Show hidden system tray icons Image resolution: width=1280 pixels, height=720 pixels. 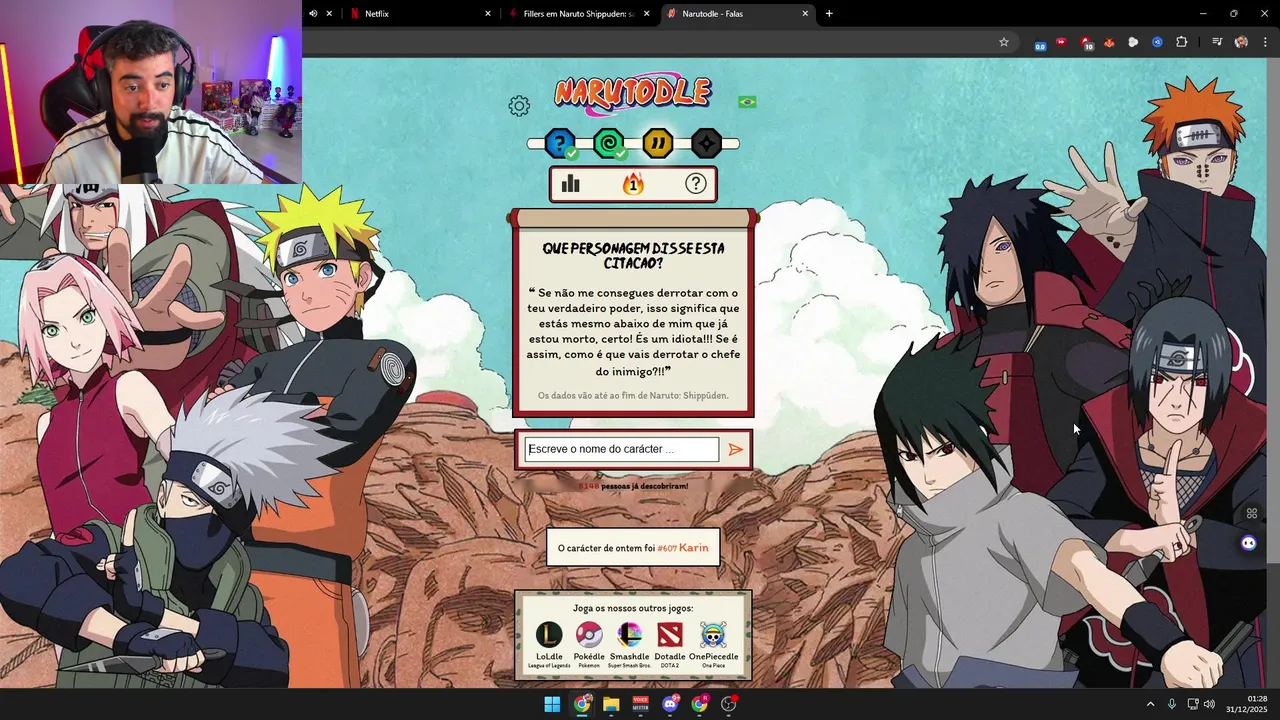pos(1150,704)
